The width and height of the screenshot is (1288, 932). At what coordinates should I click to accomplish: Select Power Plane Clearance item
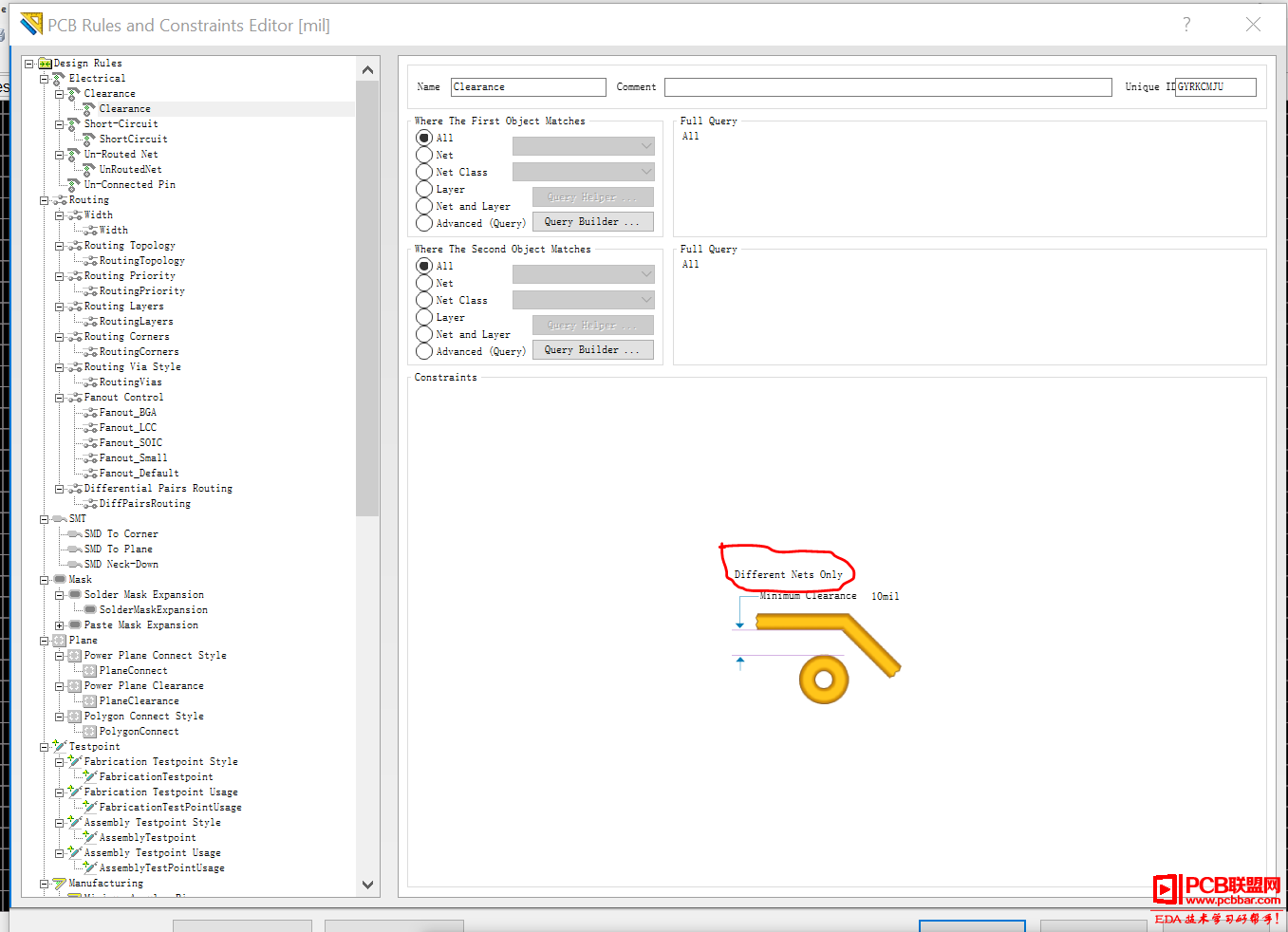143,686
